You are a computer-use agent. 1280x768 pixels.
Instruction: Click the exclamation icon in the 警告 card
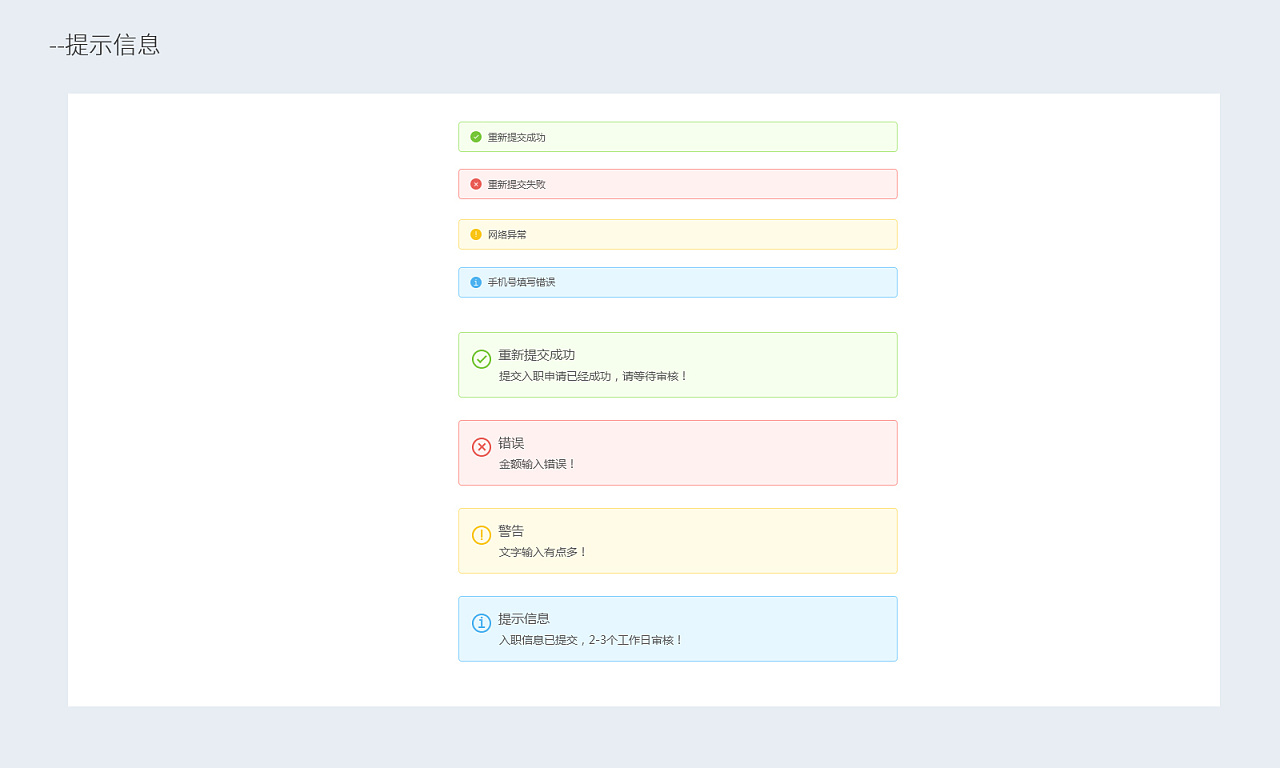pyautogui.click(x=481, y=536)
